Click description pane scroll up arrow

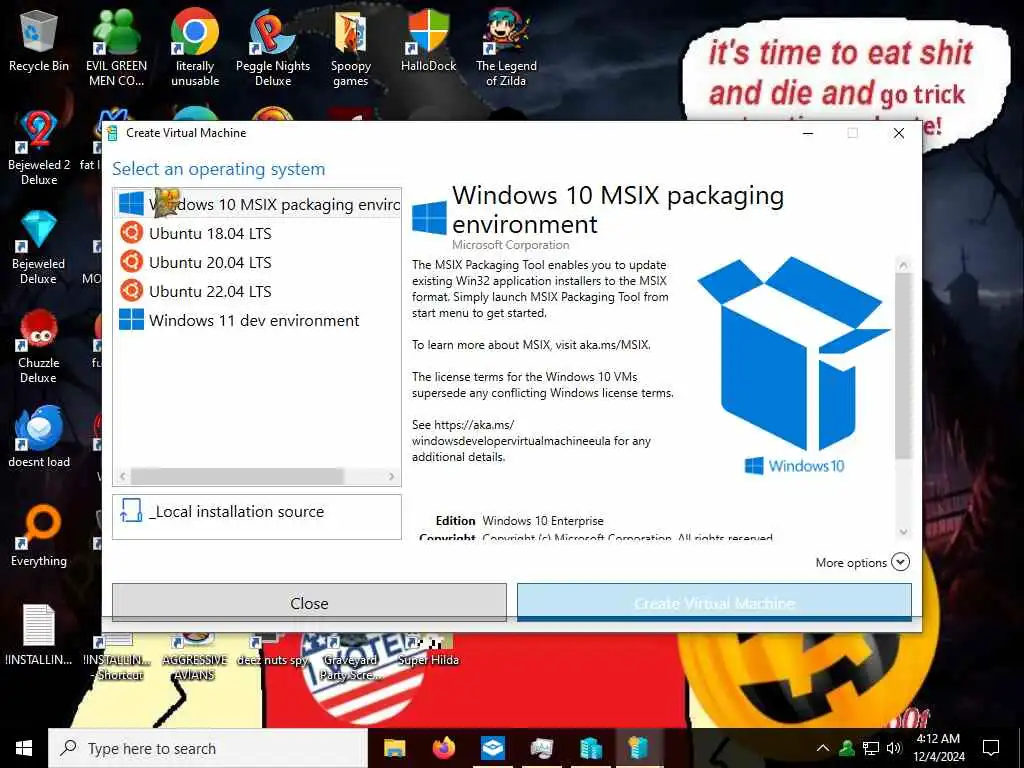pos(903,265)
